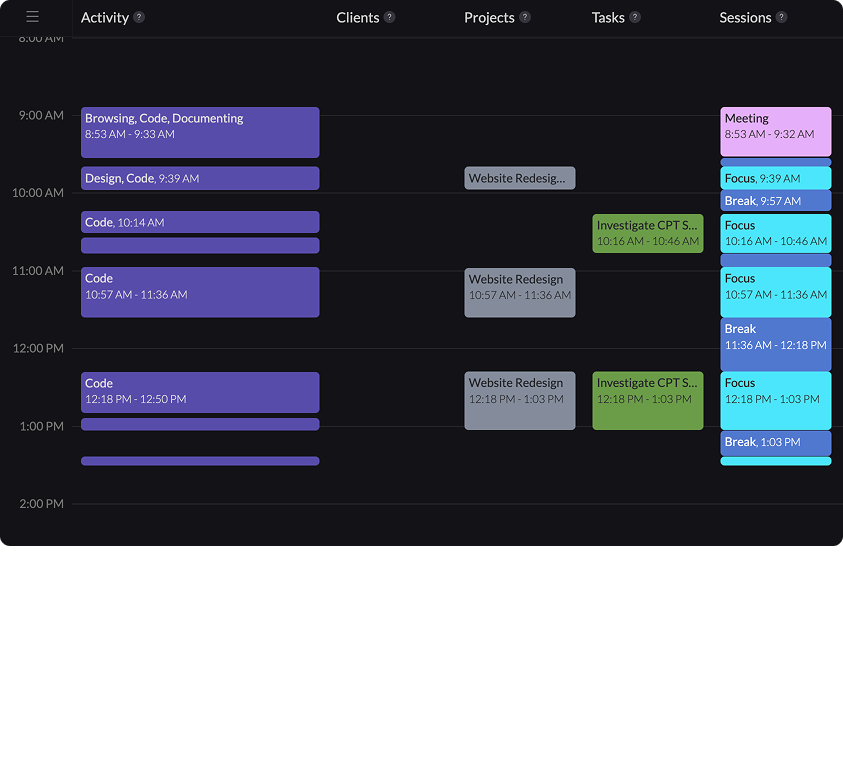Select the Projects column header

489,18
